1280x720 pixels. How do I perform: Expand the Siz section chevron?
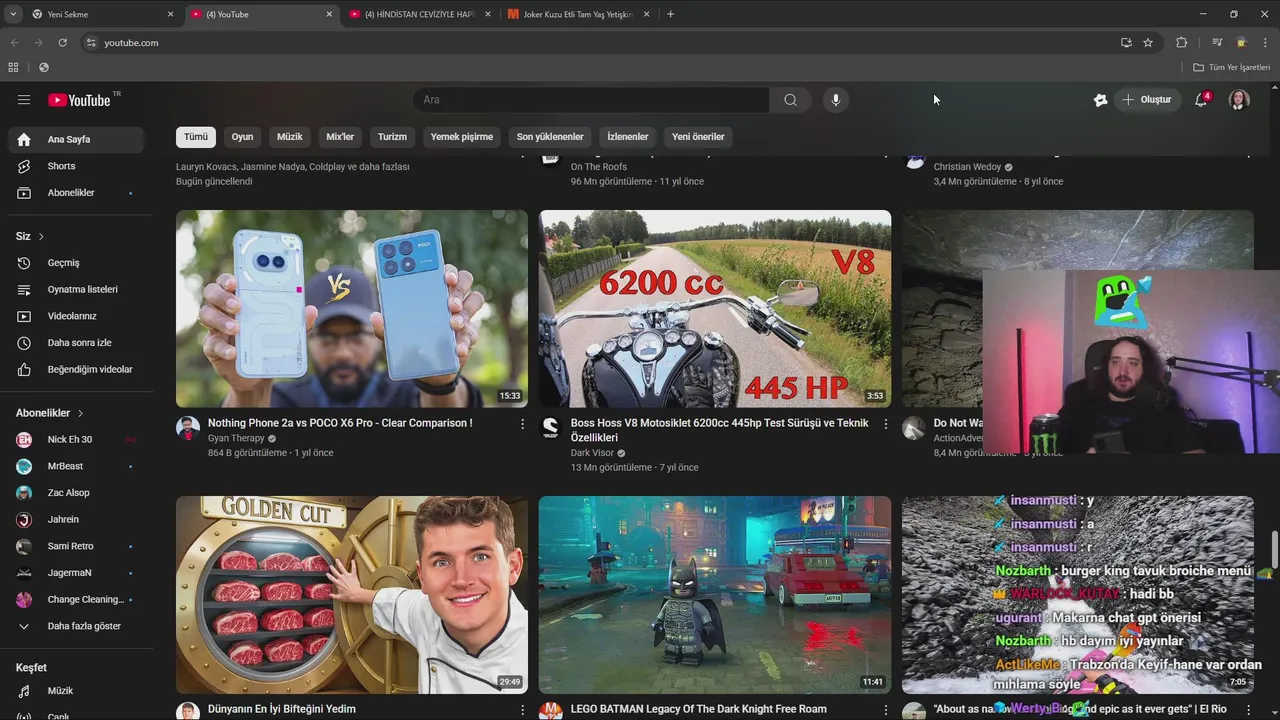coord(41,237)
